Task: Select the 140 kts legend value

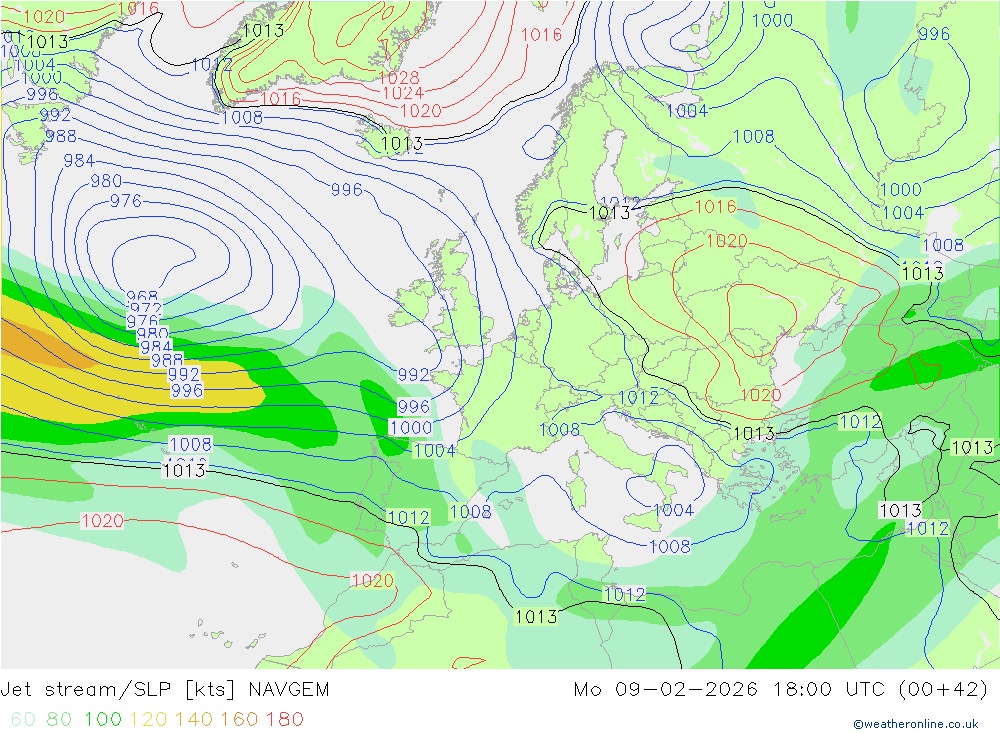Action: [193, 719]
